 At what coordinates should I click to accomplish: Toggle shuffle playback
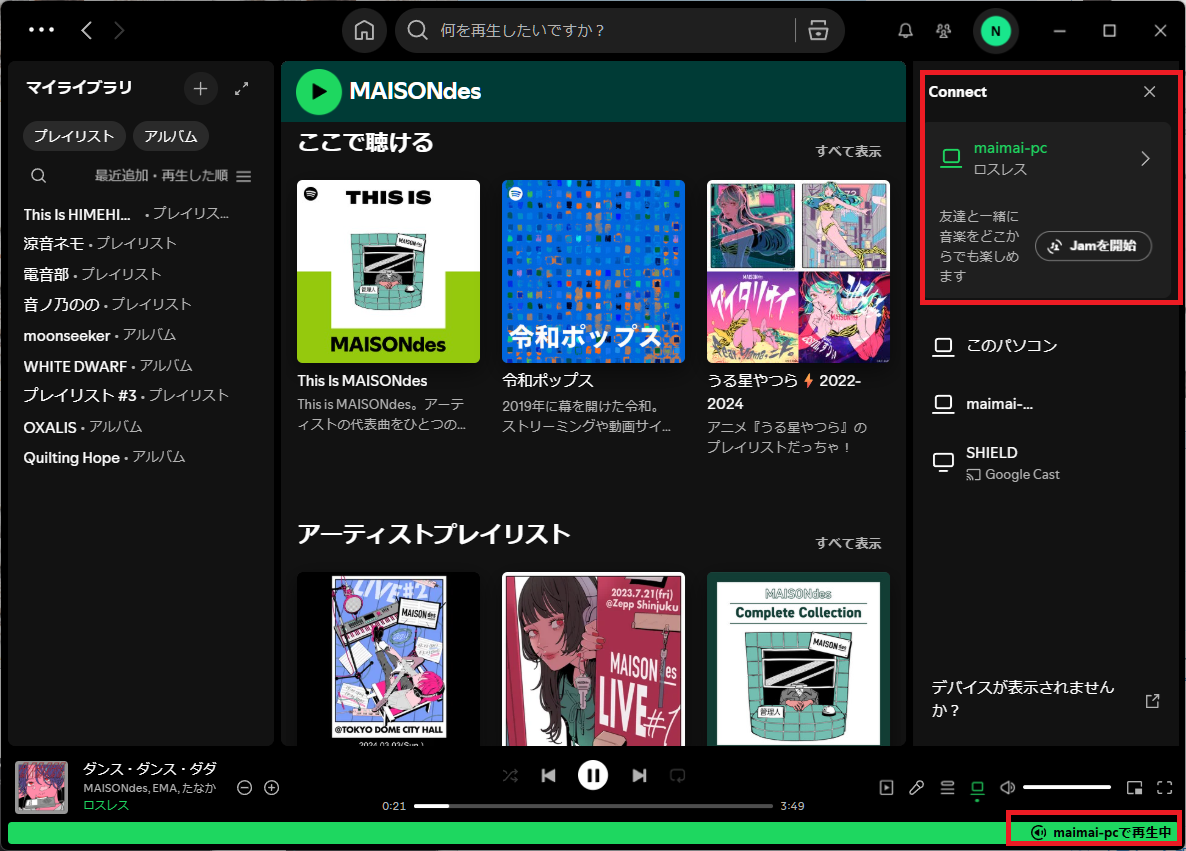511,775
